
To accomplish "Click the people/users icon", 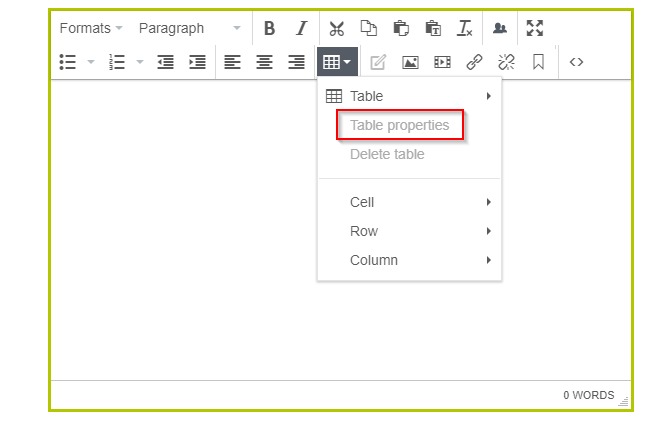I will coord(500,29).
